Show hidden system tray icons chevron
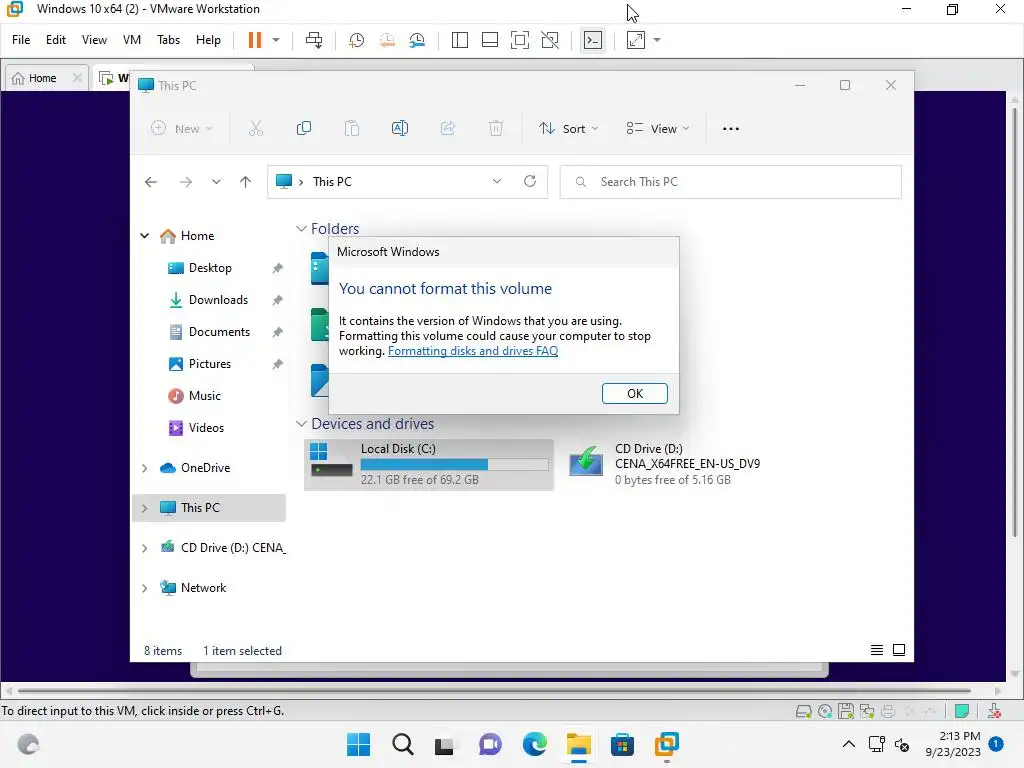Viewport: 1024px width, 768px height. (848, 744)
